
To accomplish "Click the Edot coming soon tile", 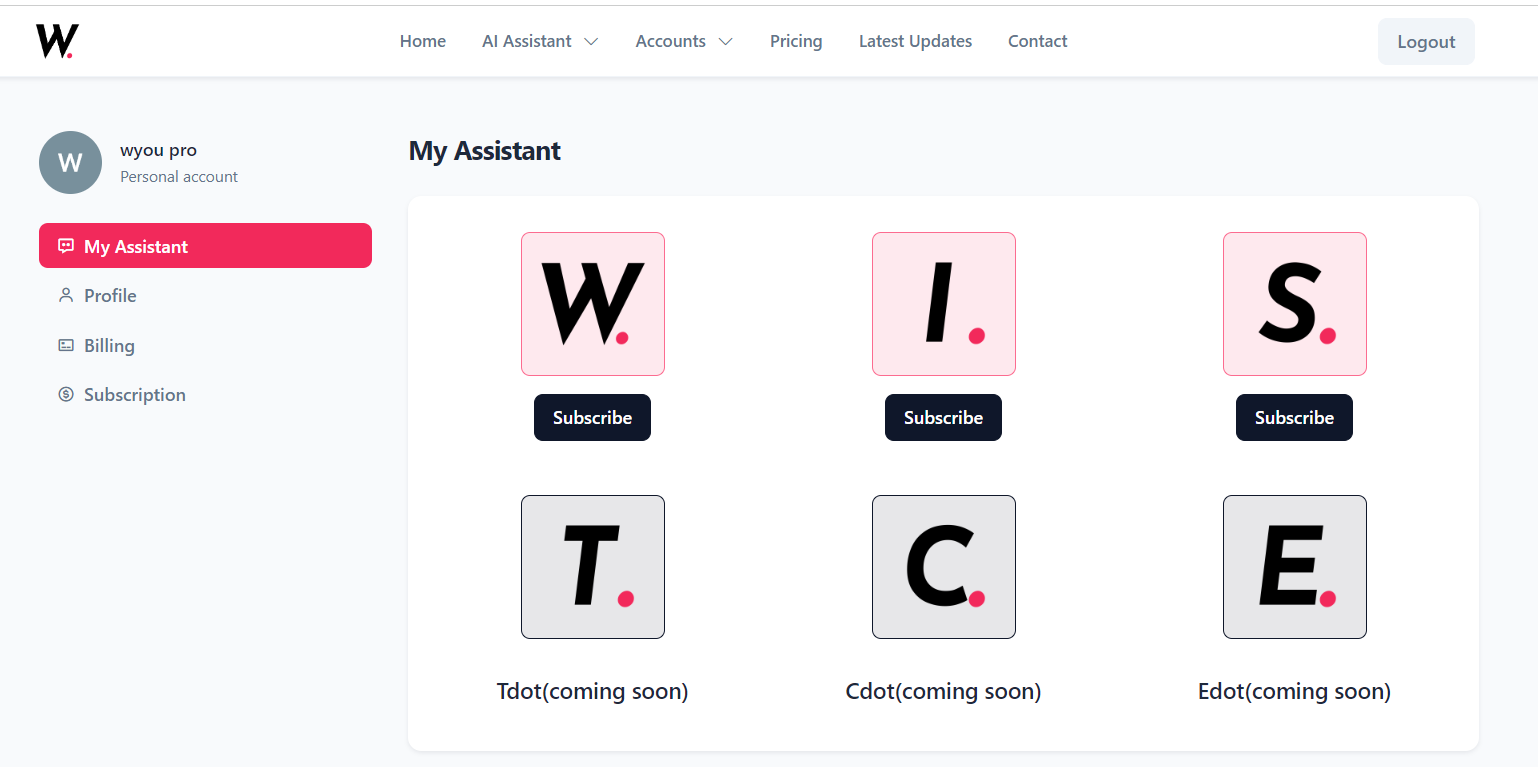I will 1295,567.
